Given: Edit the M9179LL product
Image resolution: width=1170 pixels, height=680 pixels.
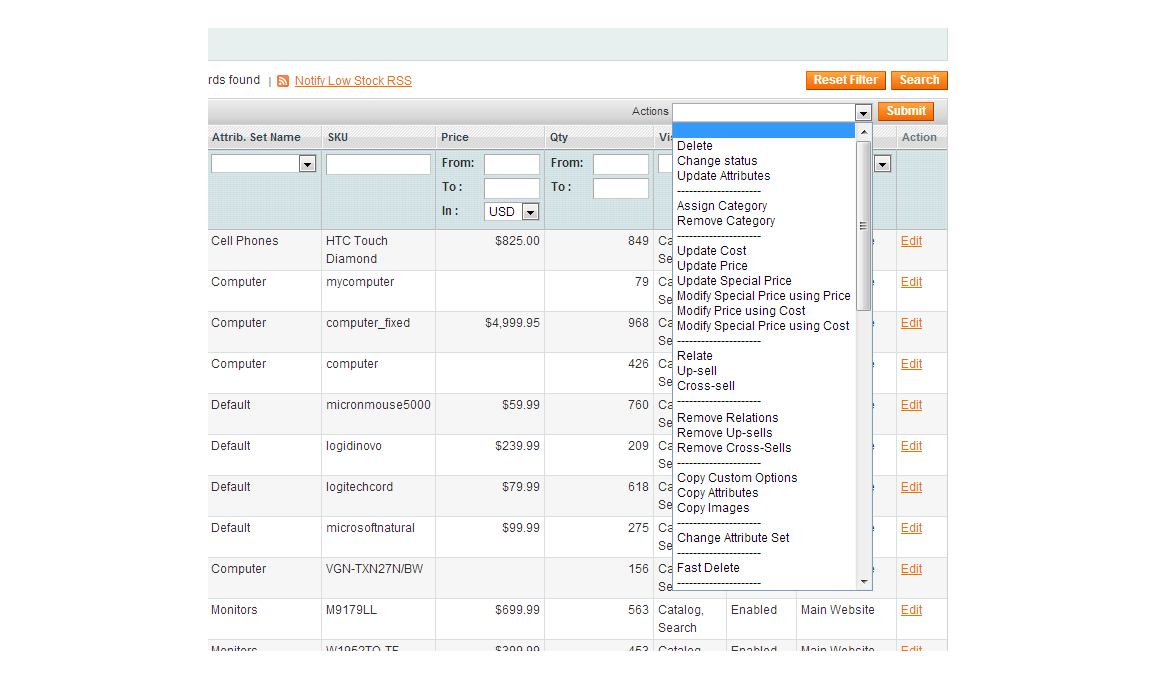Looking at the screenshot, I should click(x=911, y=611).
